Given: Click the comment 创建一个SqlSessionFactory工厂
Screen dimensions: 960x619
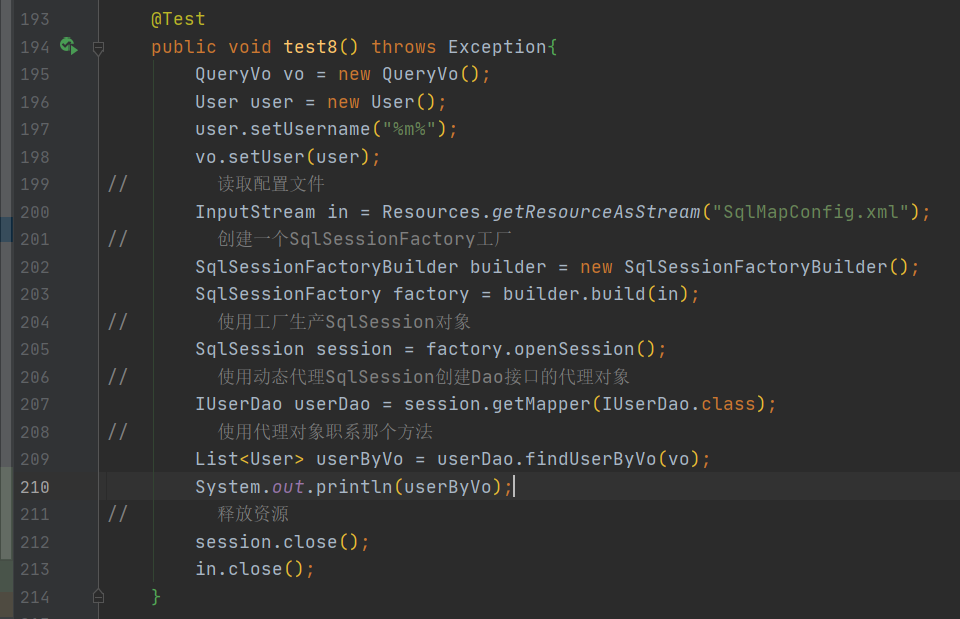Looking at the screenshot, I should click(365, 239).
